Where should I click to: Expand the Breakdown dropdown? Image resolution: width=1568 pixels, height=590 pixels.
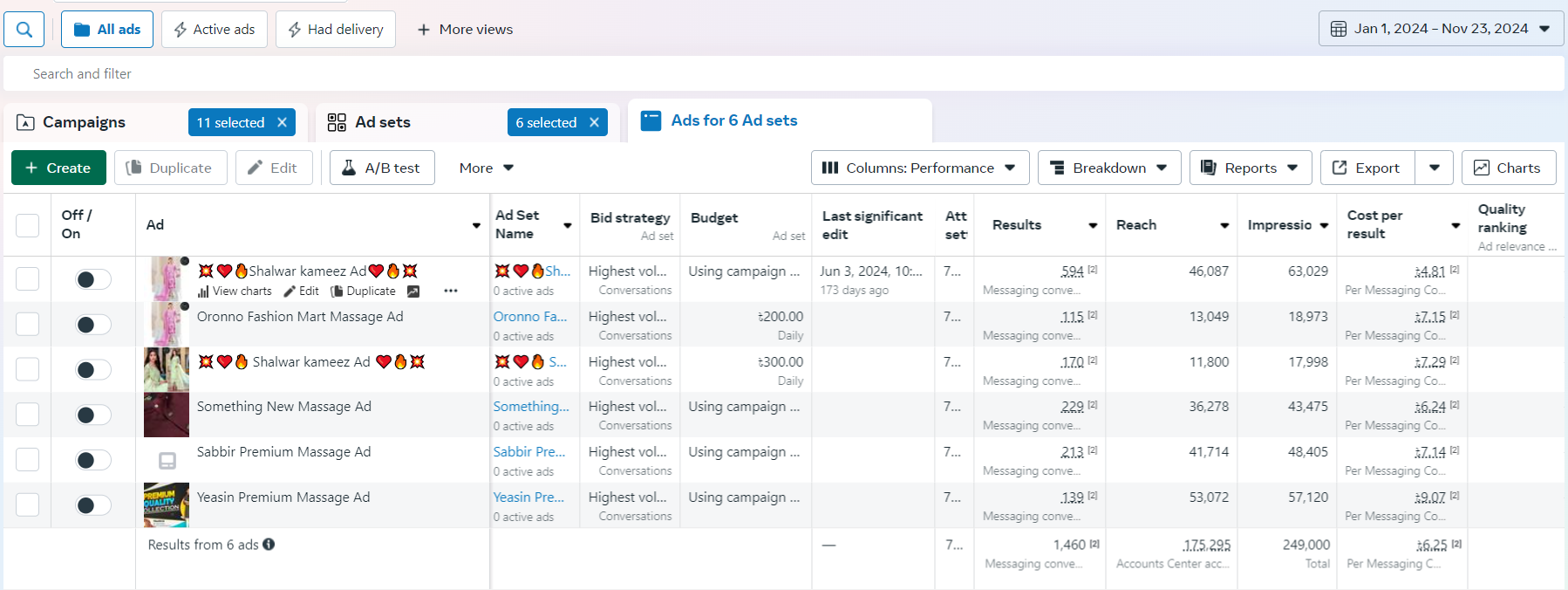tap(1108, 168)
